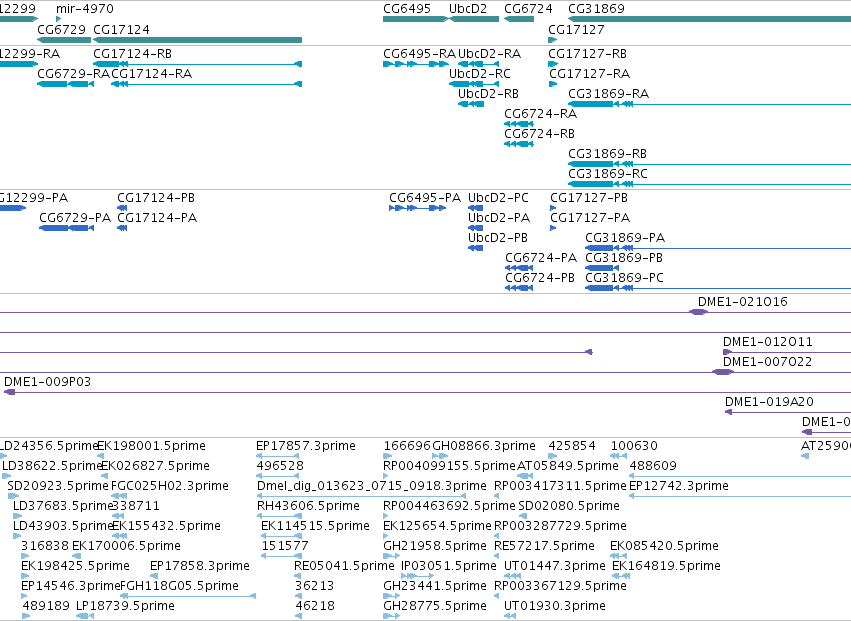Click EST GH08866.3prime label
This screenshot has height=621, width=851.
pos(484,447)
